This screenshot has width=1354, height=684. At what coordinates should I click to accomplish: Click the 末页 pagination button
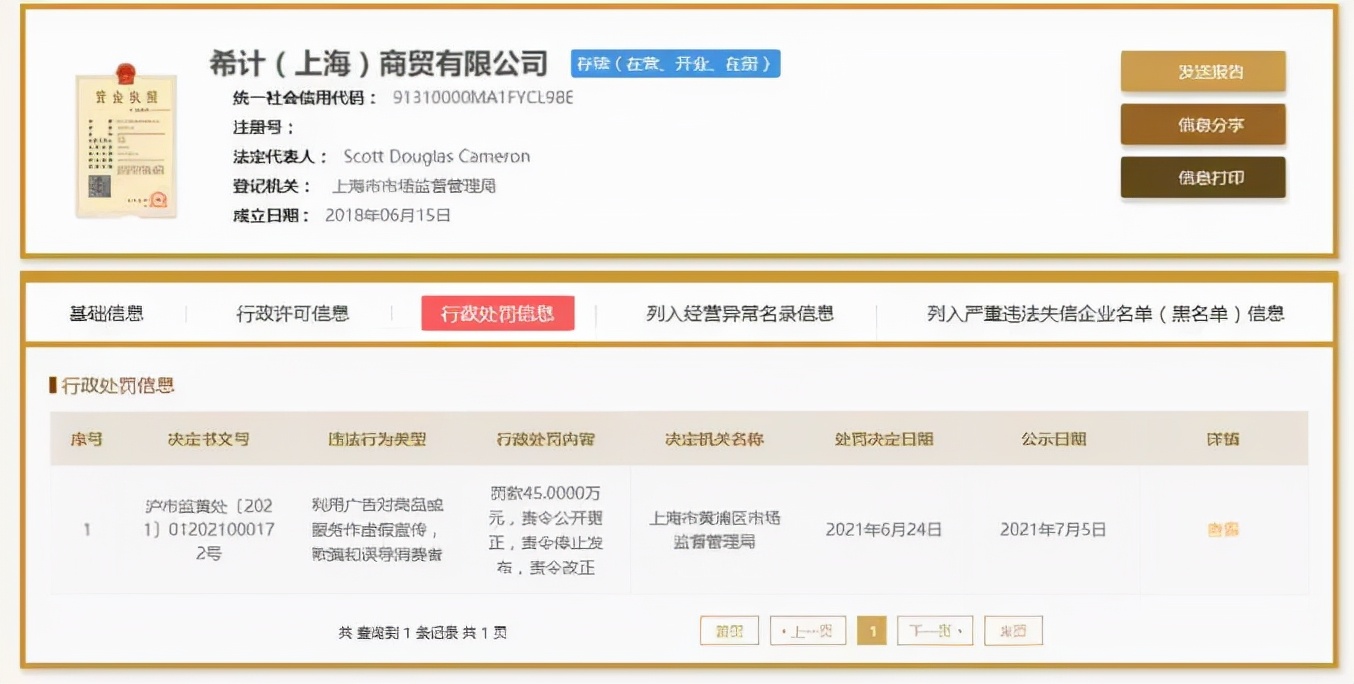[1013, 630]
